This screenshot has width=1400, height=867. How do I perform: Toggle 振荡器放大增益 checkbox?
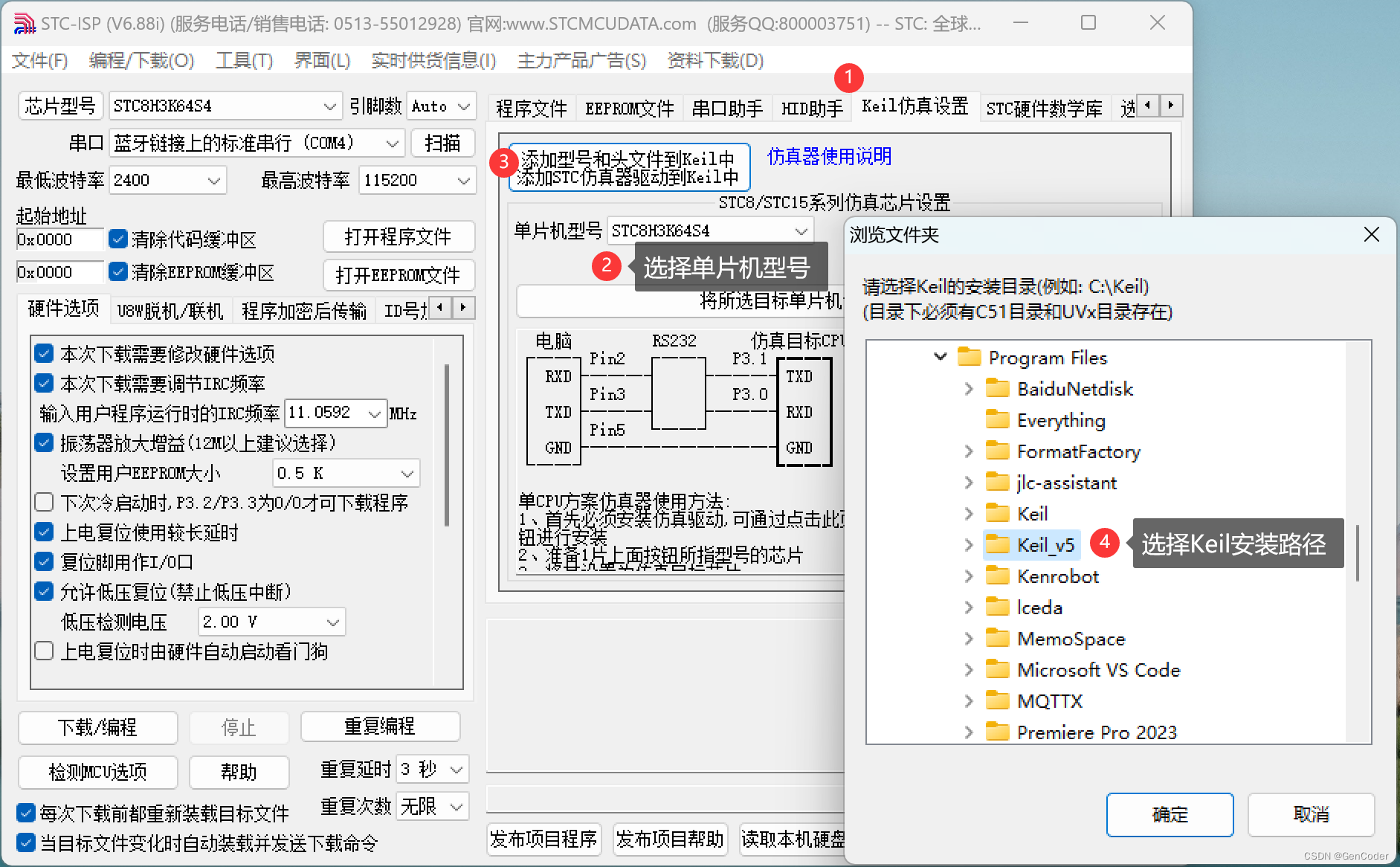pyautogui.click(x=44, y=442)
